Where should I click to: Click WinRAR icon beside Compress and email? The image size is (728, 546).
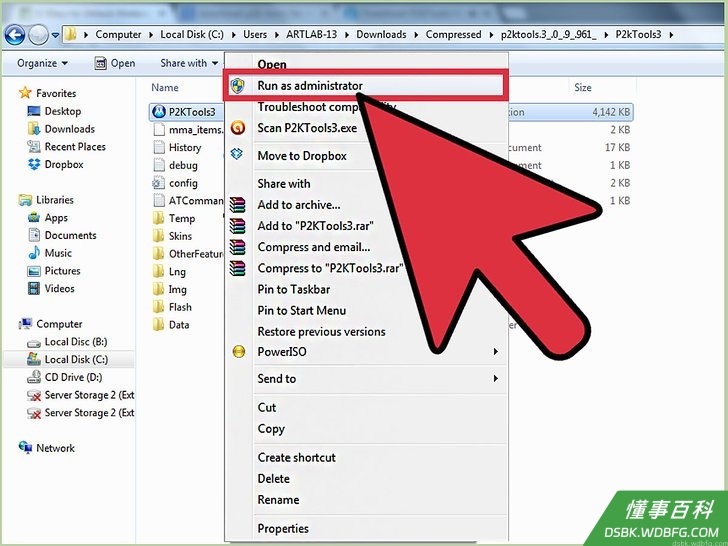[237, 247]
